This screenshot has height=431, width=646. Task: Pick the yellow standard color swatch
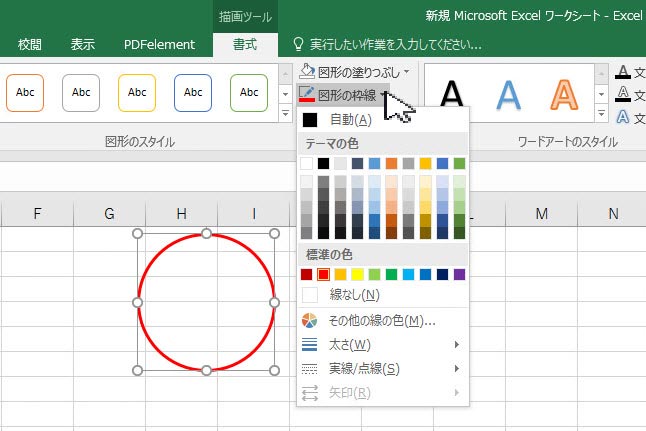(x=357, y=274)
